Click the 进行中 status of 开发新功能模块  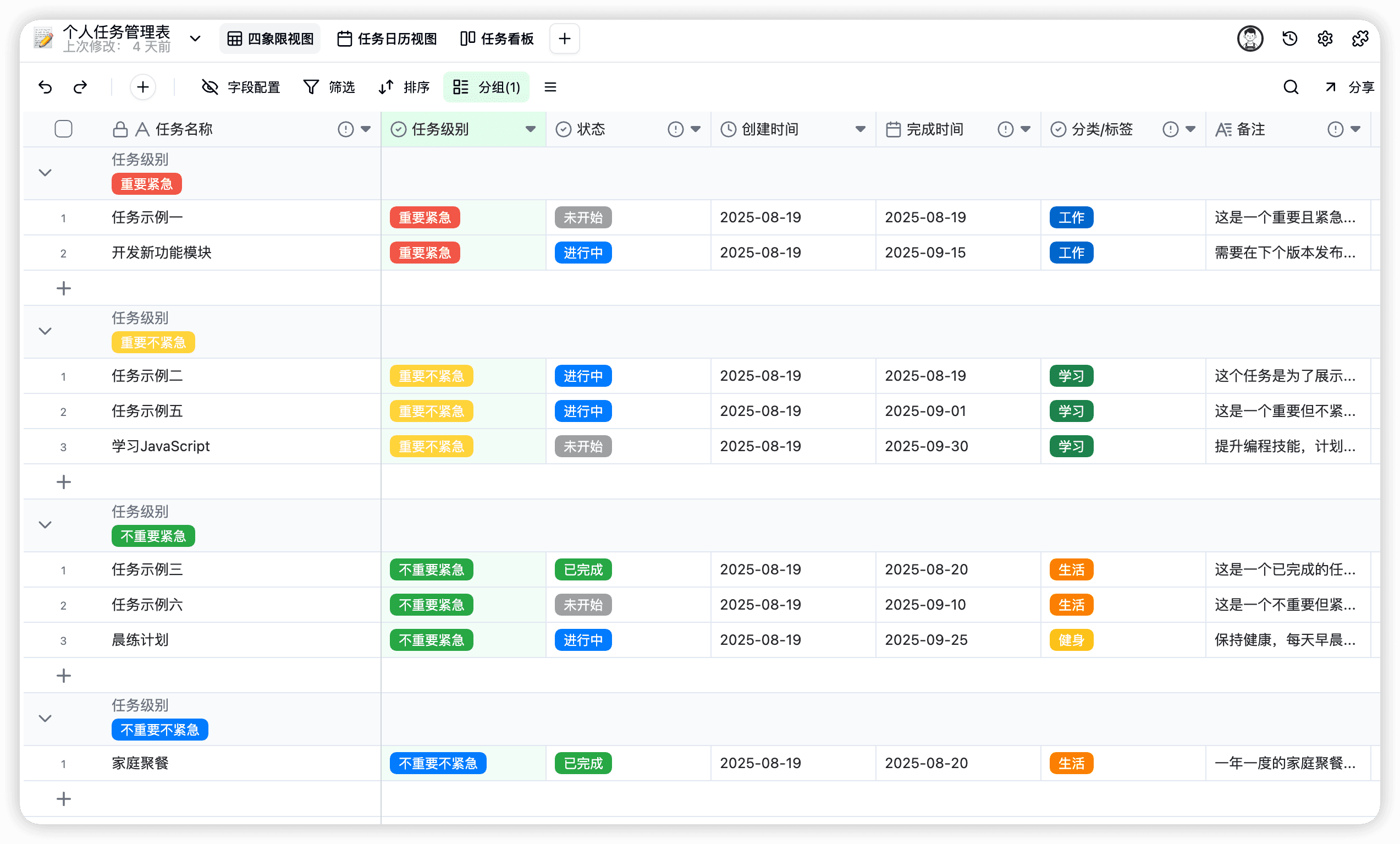point(583,253)
